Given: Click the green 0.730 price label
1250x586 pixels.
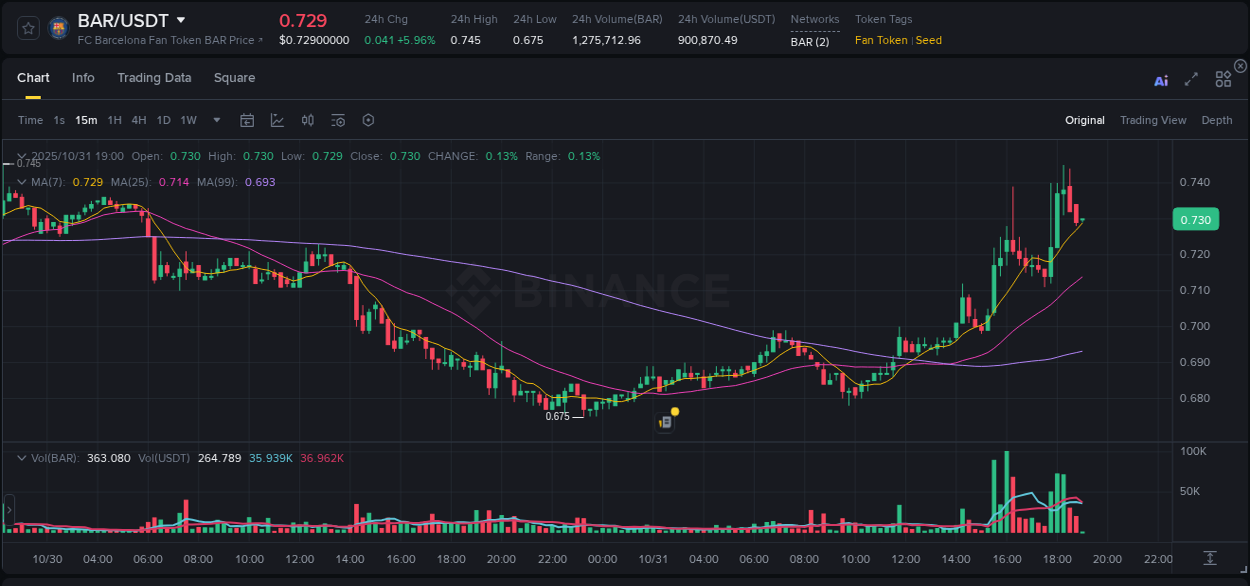Looking at the screenshot, I should [x=1195, y=219].
